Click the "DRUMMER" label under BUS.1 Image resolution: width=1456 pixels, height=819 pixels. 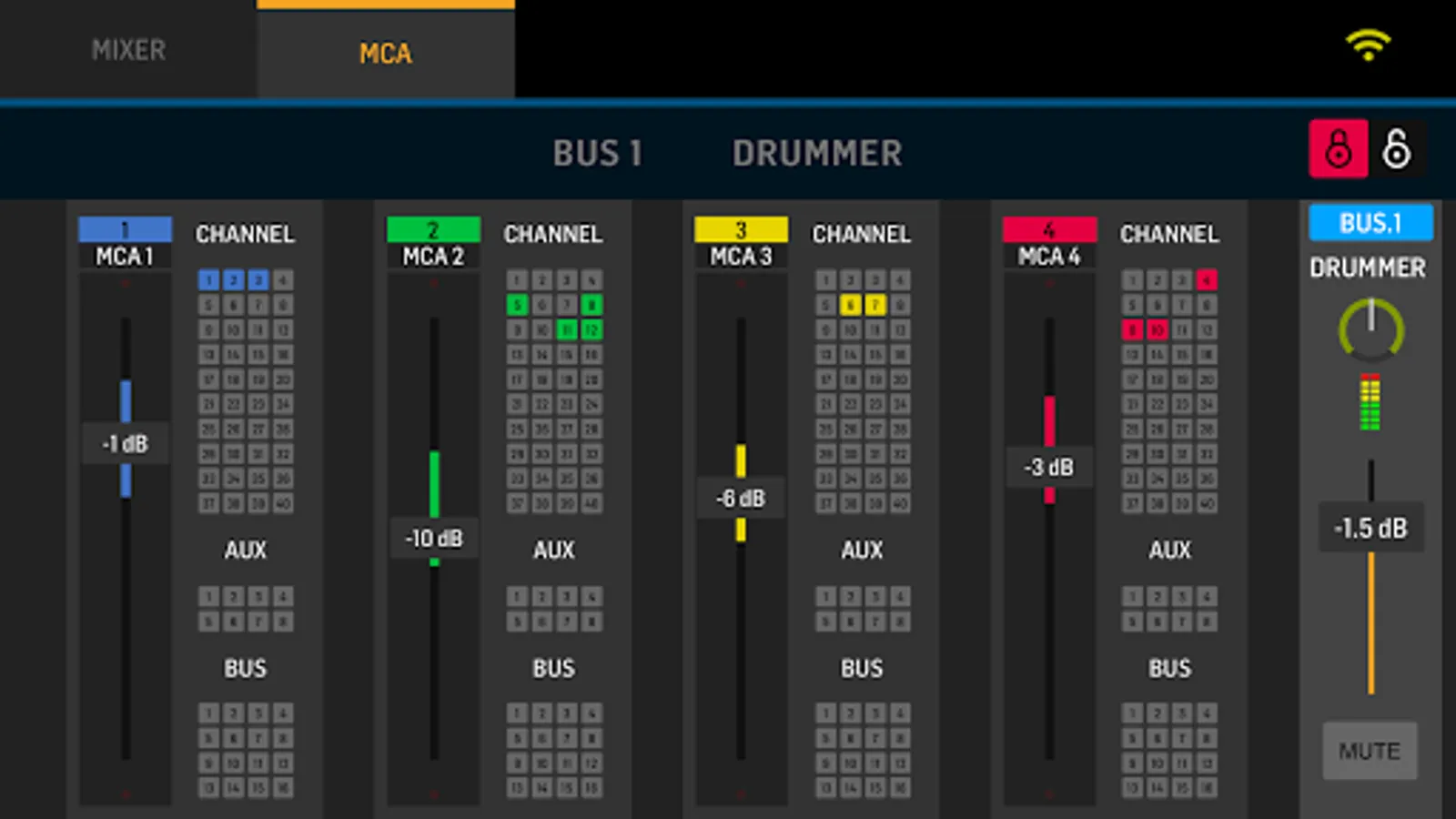coord(1368,268)
